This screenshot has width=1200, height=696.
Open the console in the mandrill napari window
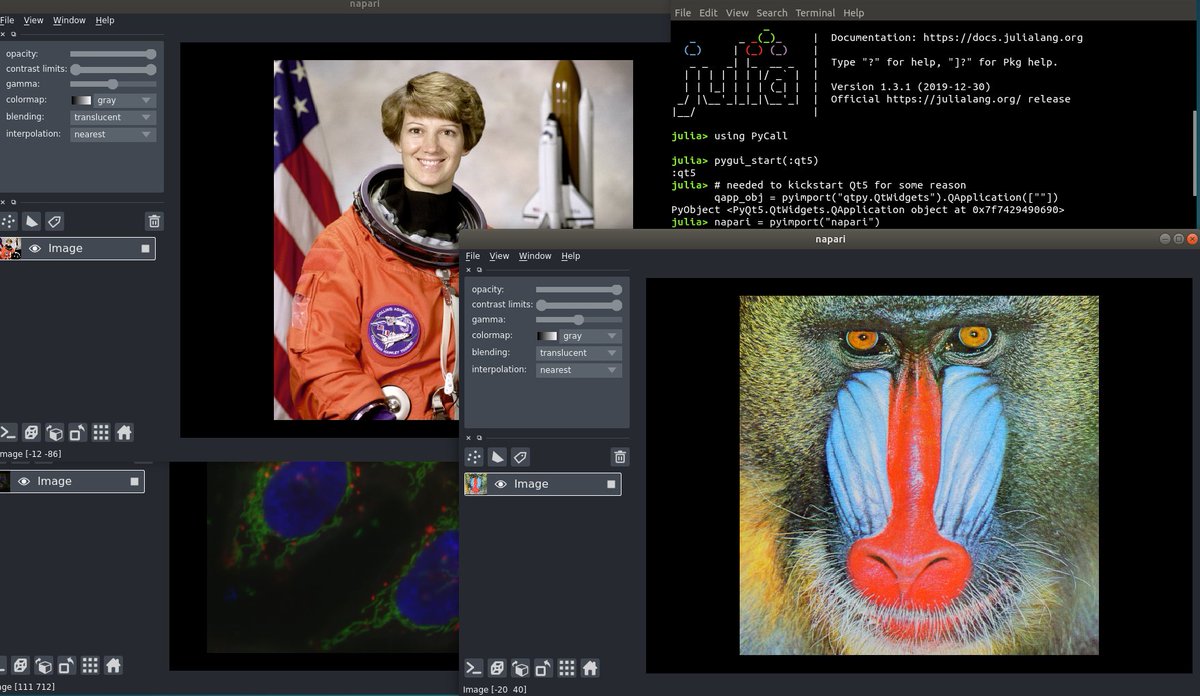pyautogui.click(x=474, y=668)
